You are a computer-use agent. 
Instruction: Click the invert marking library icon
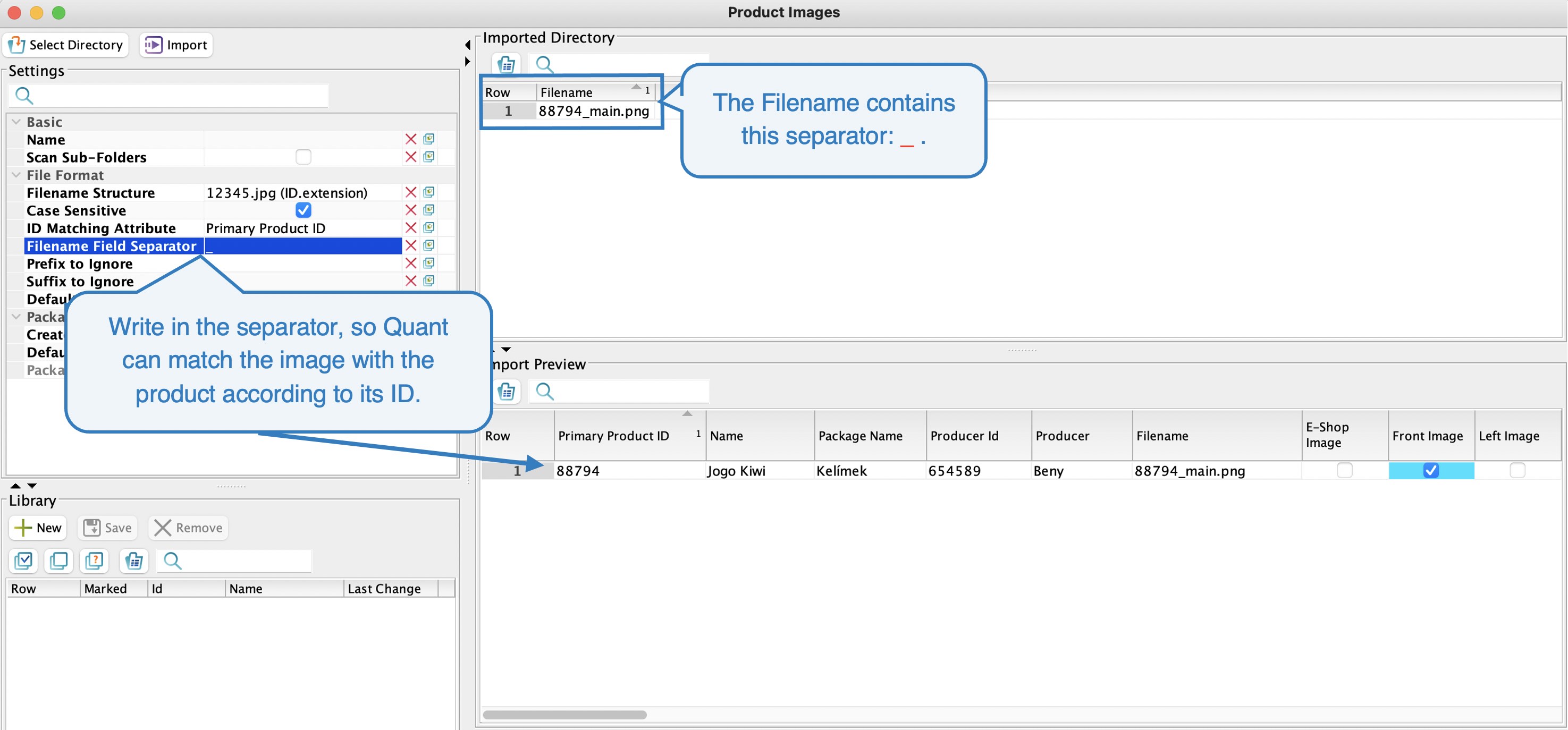(x=95, y=561)
